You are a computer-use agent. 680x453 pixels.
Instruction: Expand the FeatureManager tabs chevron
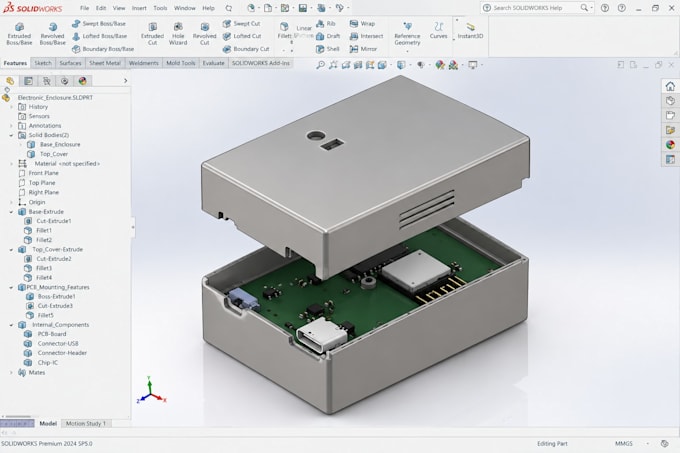[125, 81]
